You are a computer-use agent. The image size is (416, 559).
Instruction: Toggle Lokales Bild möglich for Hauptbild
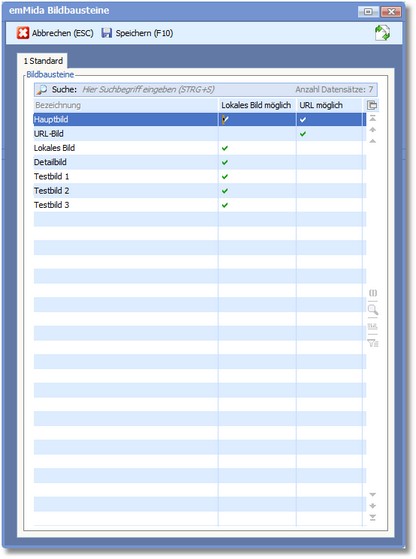(225, 119)
